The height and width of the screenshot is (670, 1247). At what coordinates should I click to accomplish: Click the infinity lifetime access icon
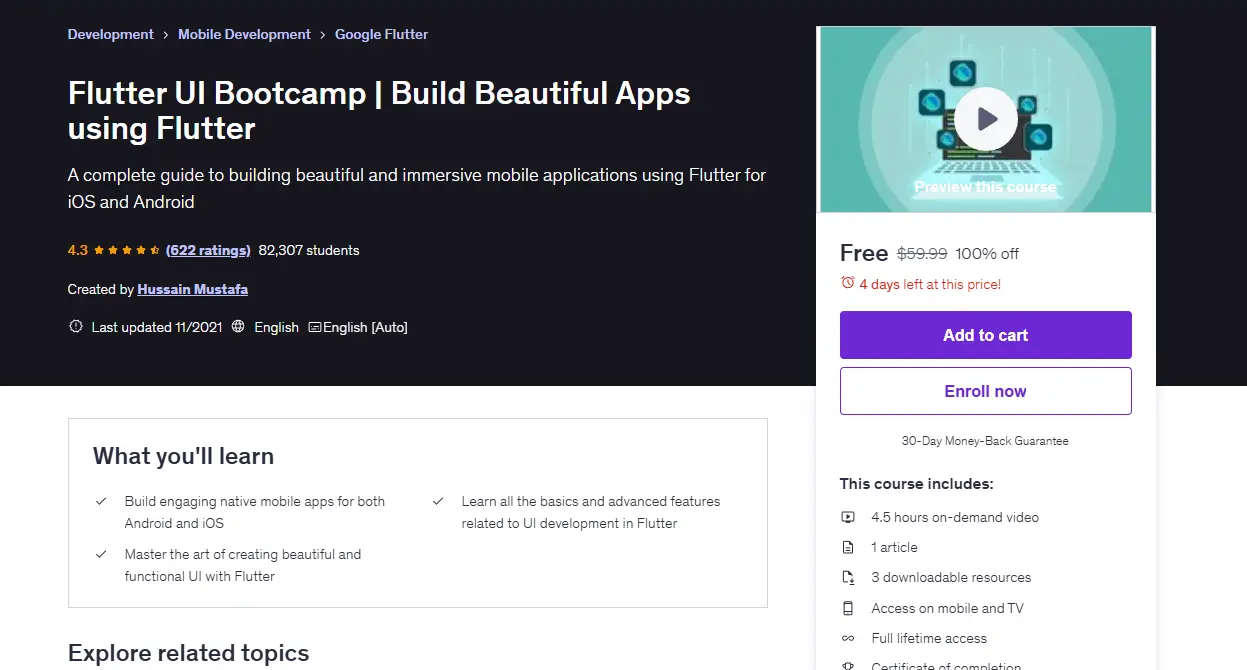848,638
